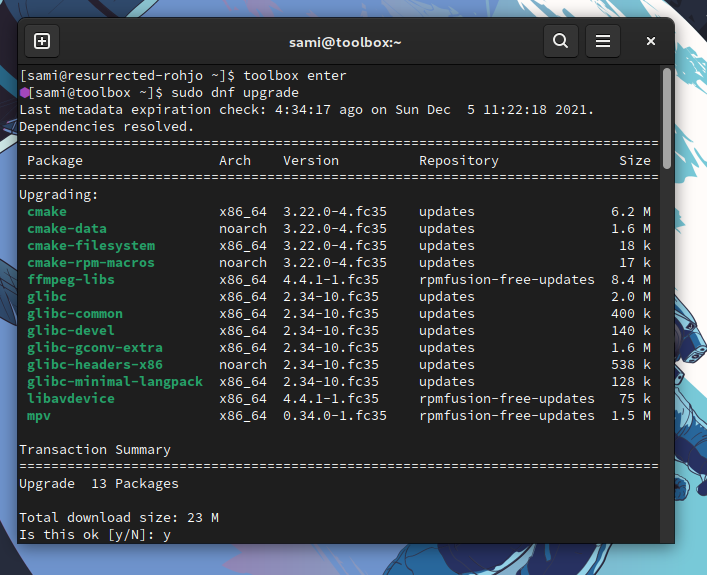Screen dimensions: 707x575
Task: Click the cmake-filesystem package name
Action: click(91, 246)
